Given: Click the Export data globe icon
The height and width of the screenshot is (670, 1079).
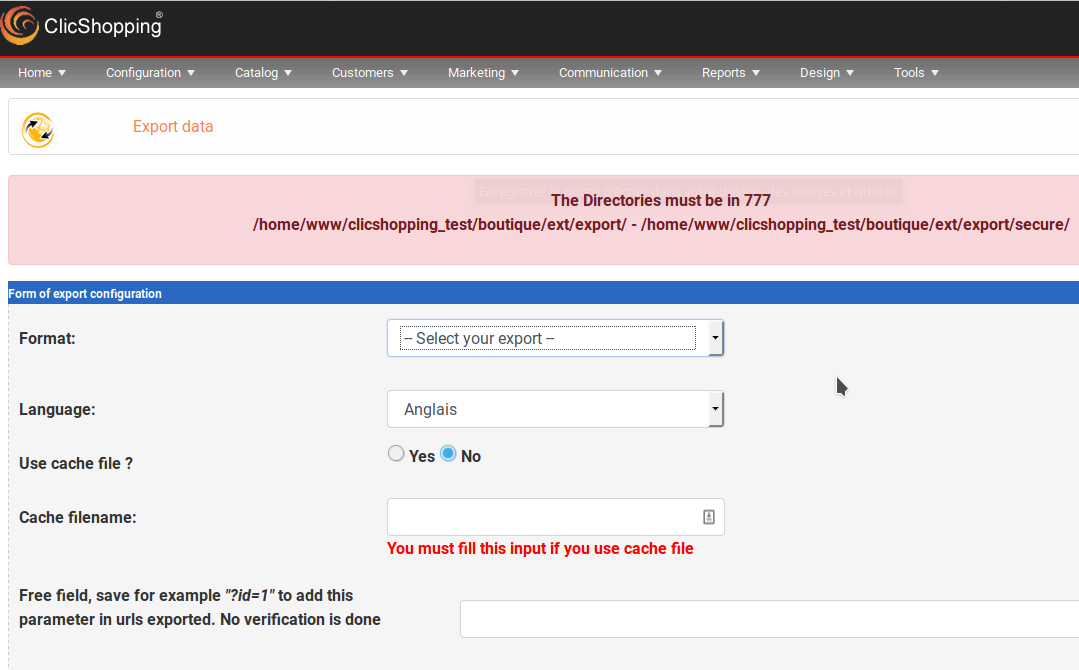Looking at the screenshot, I should (x=38, y=130).
